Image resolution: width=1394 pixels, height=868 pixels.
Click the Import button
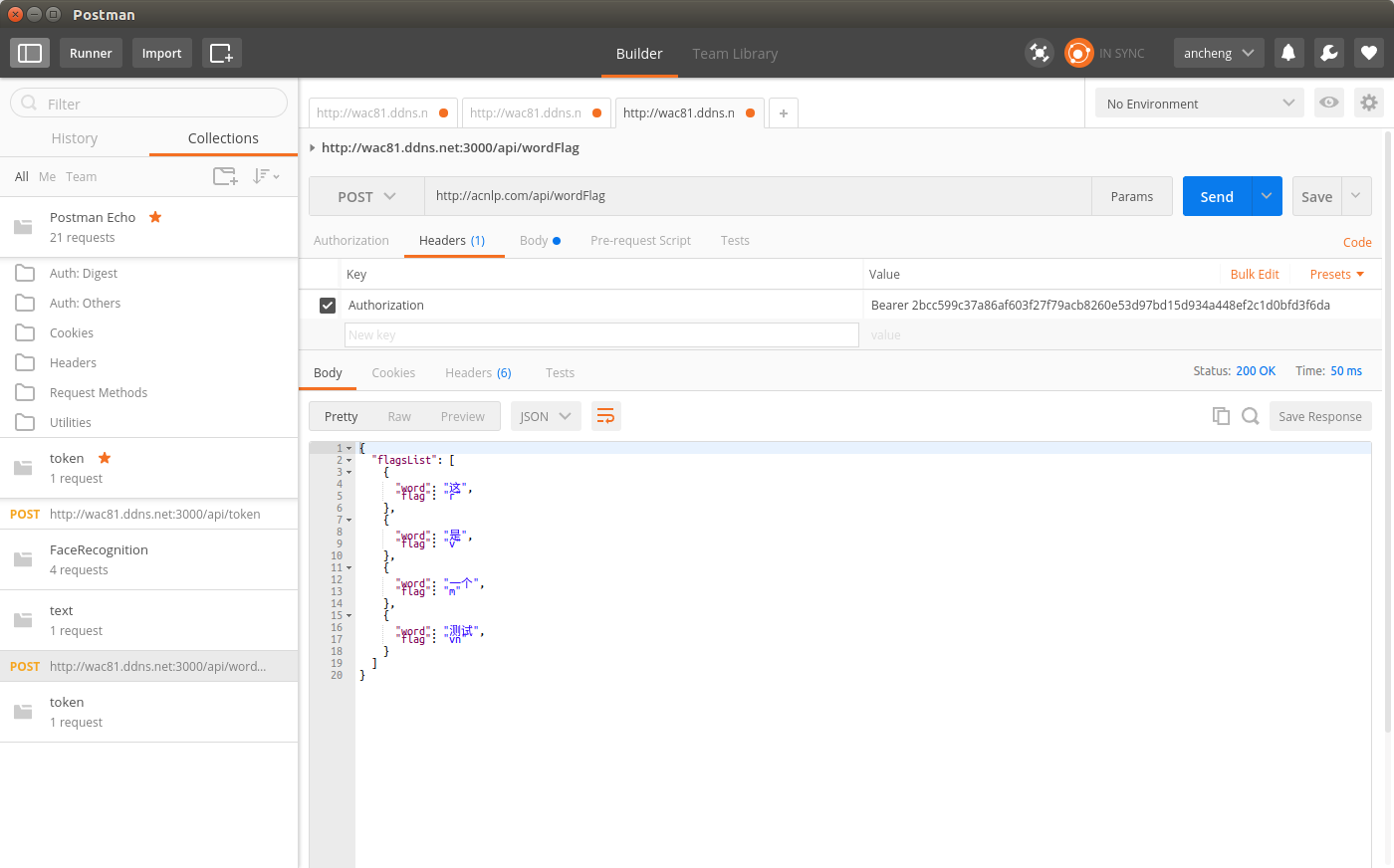(x=161, y=53)
